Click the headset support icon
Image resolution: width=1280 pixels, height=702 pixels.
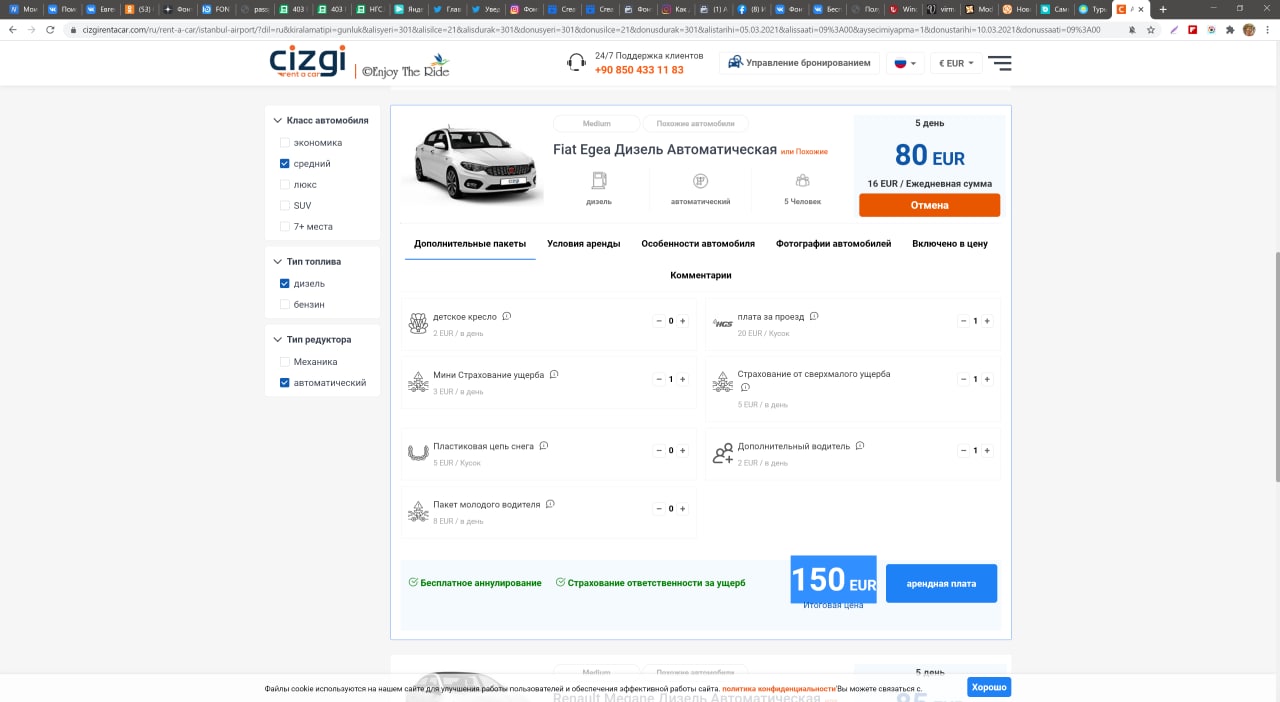point(576,63)
